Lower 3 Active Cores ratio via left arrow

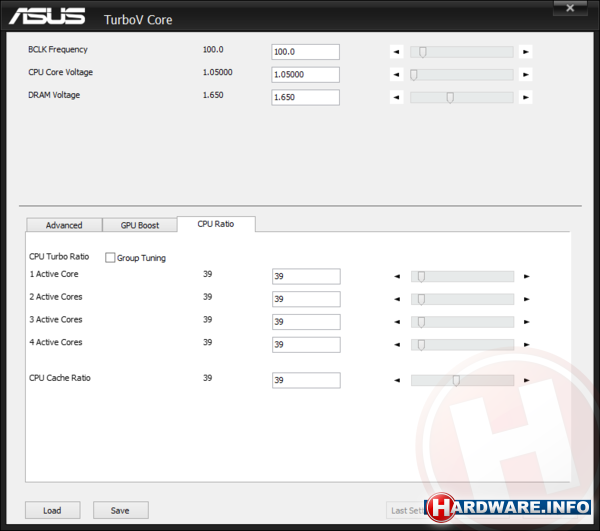pyautogui.click(x=397, y=322)
